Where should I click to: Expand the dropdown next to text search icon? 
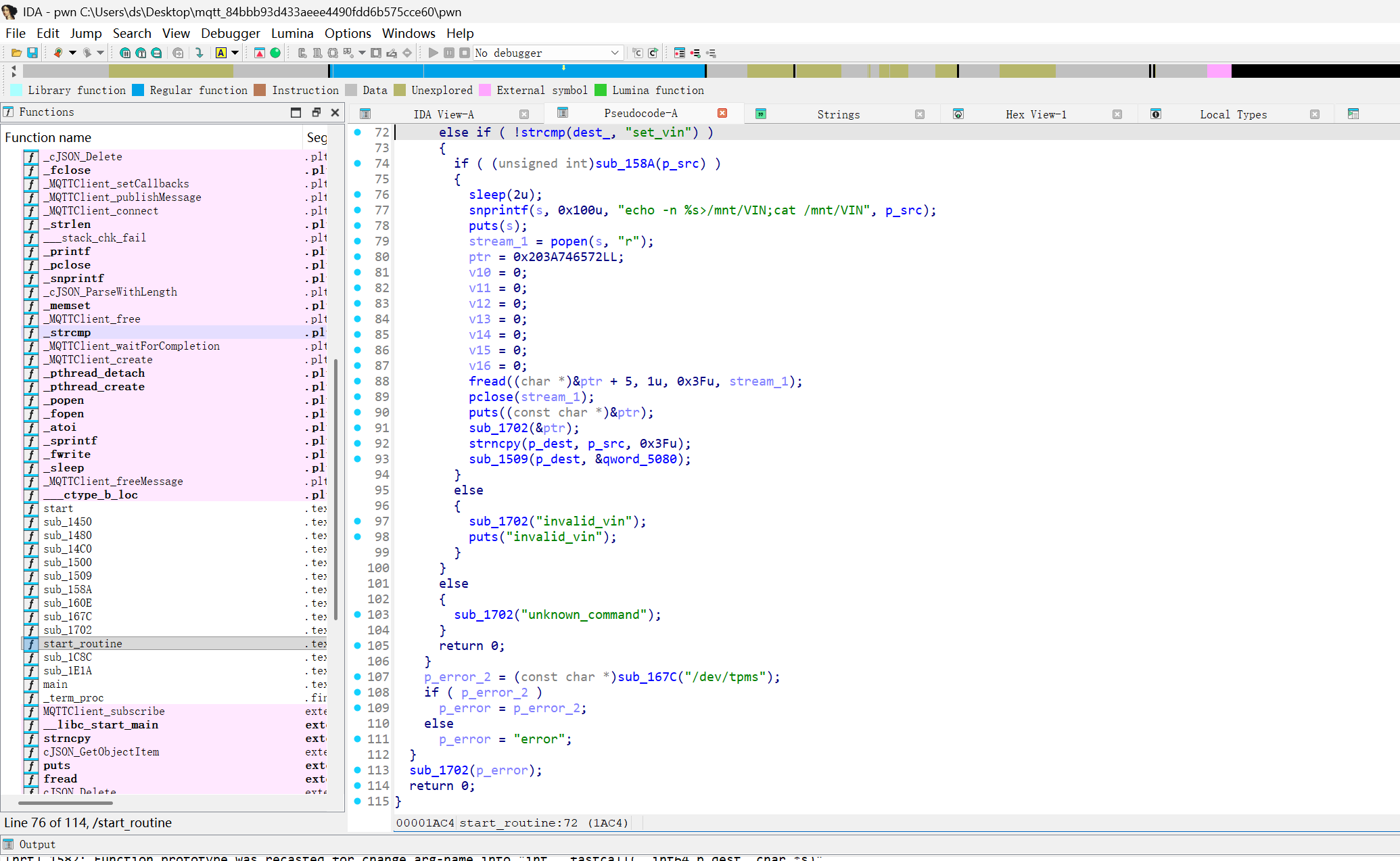[x=235, y=53]
